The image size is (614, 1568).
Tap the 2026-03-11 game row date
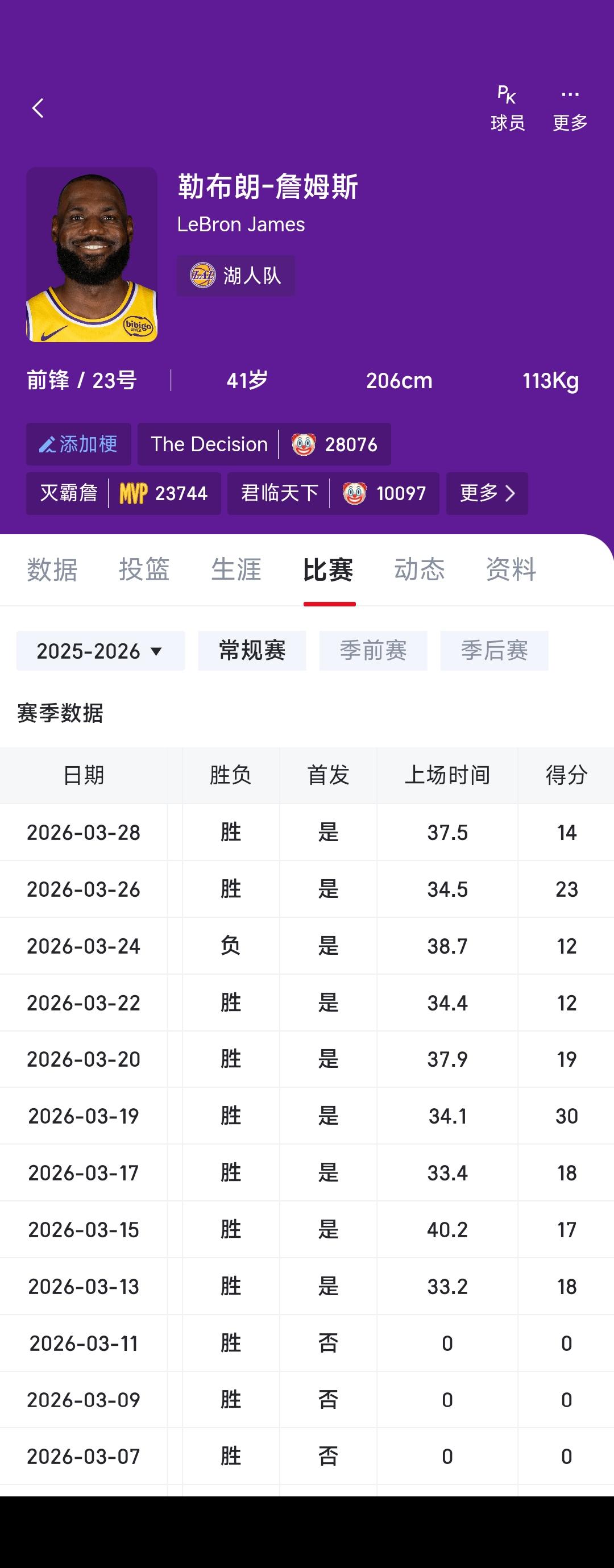tap(84, 1344)
